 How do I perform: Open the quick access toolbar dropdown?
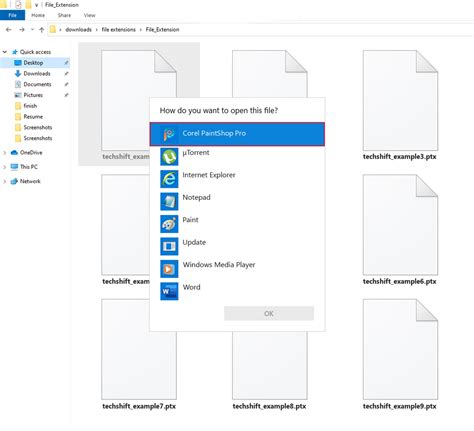click(x=36, y=5)
